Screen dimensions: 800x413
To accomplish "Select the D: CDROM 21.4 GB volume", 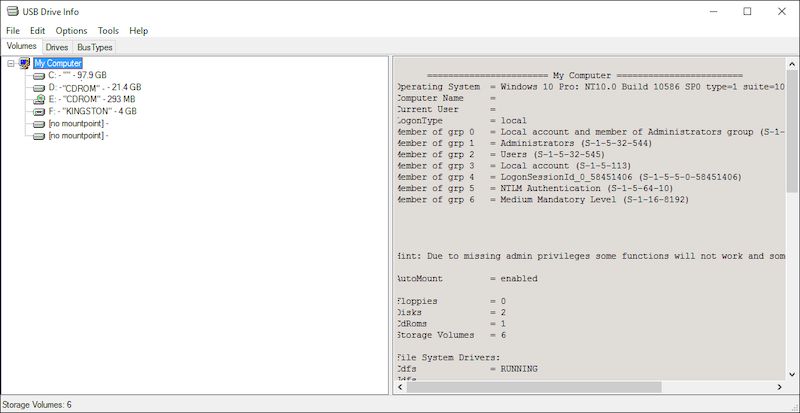I will point(94,87).
